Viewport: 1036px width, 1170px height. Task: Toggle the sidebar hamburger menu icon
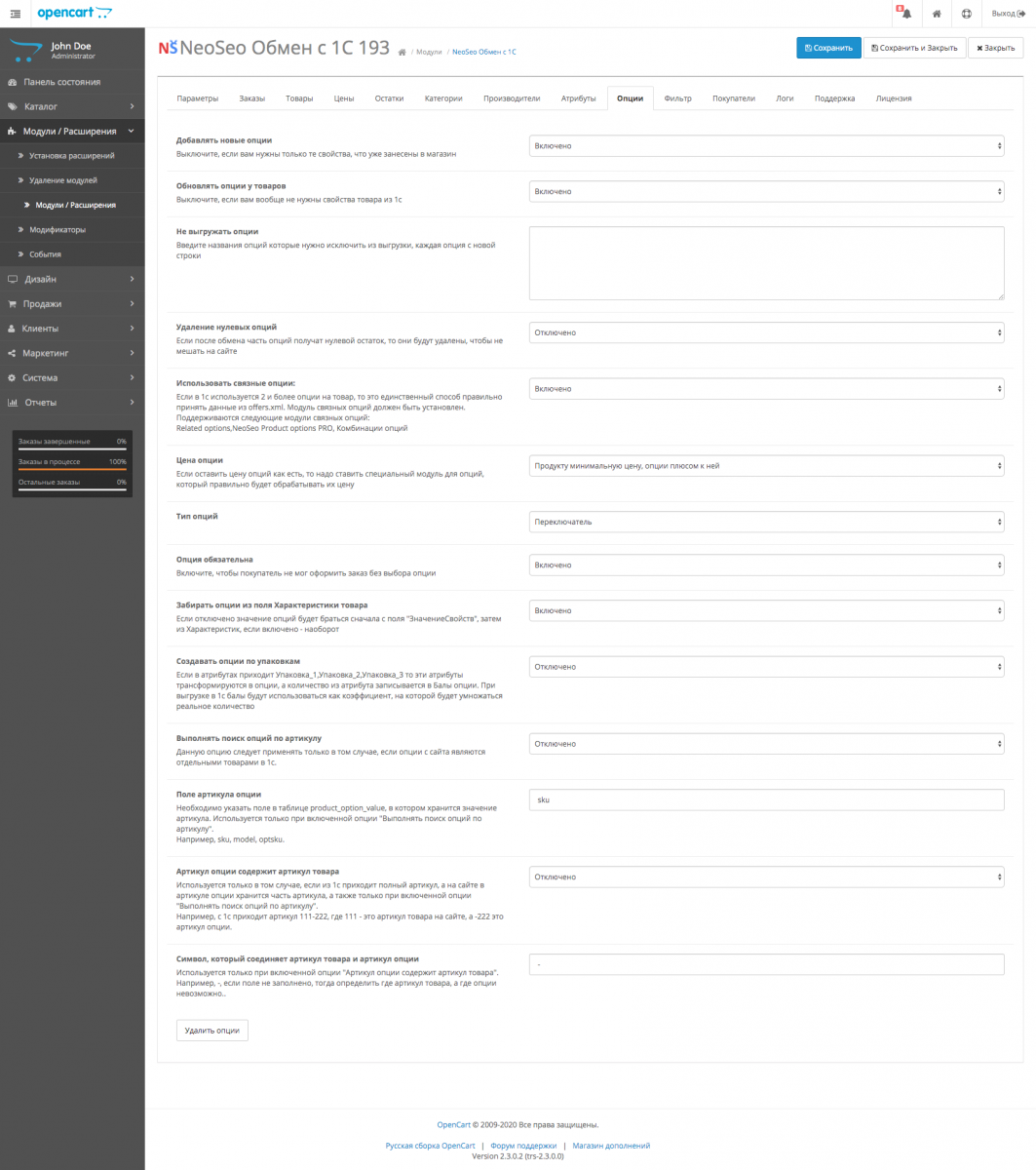15,13
